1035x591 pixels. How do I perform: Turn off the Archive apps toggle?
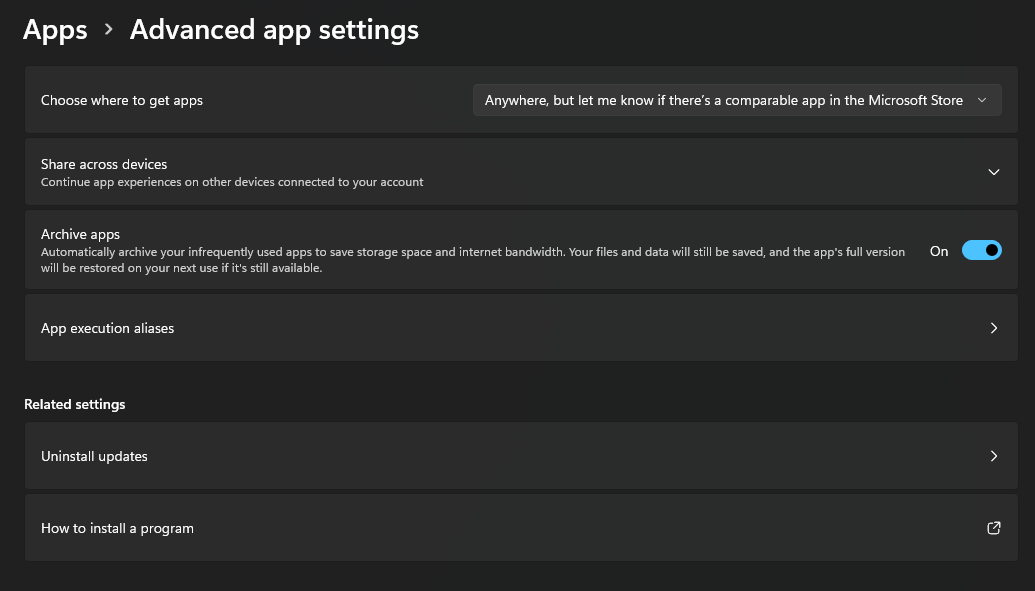pyautogui.click(x=981, y=251)
